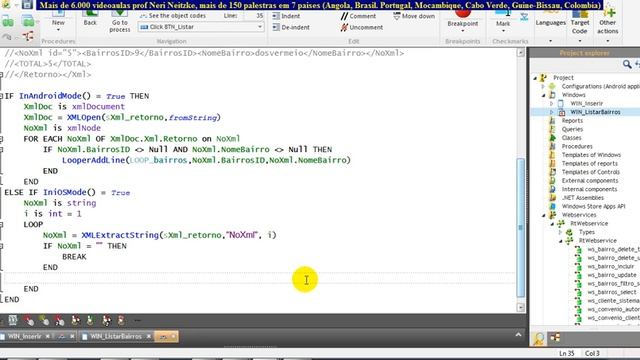Click See the object codes
Image resolution: width=640 pixels, height=360 pixels.
173,16
